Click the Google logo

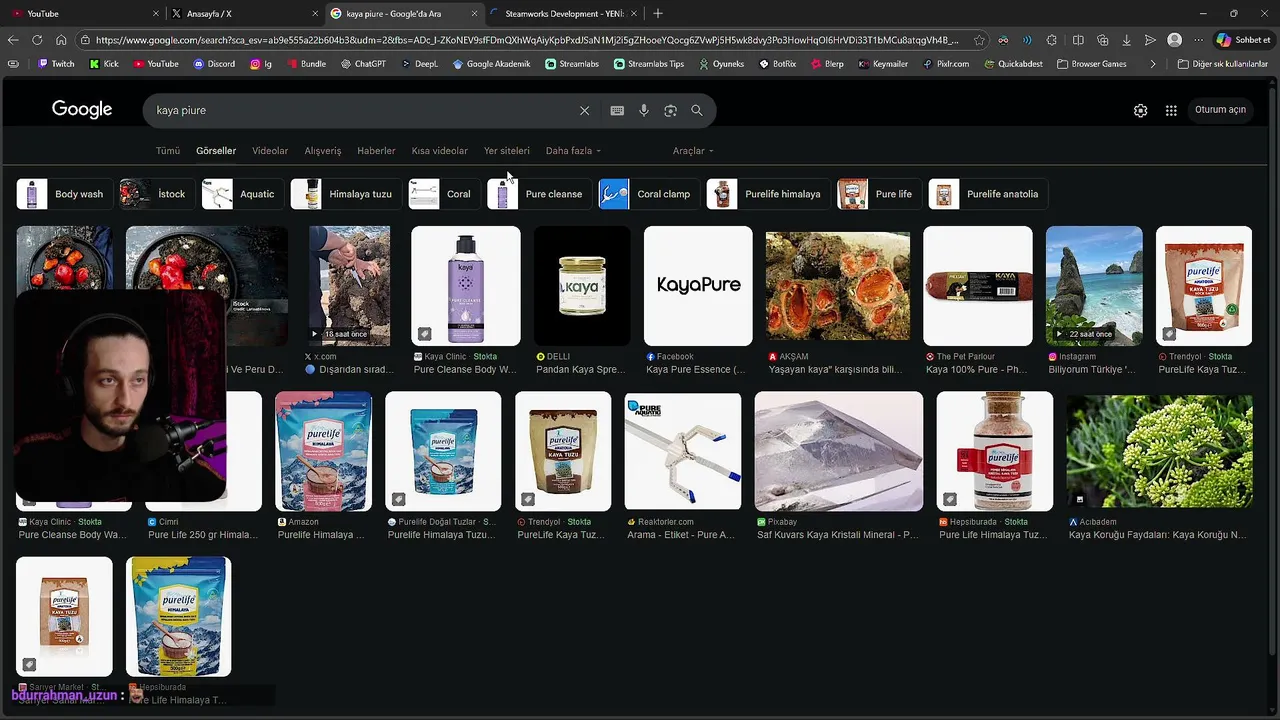tap(82, 110)
